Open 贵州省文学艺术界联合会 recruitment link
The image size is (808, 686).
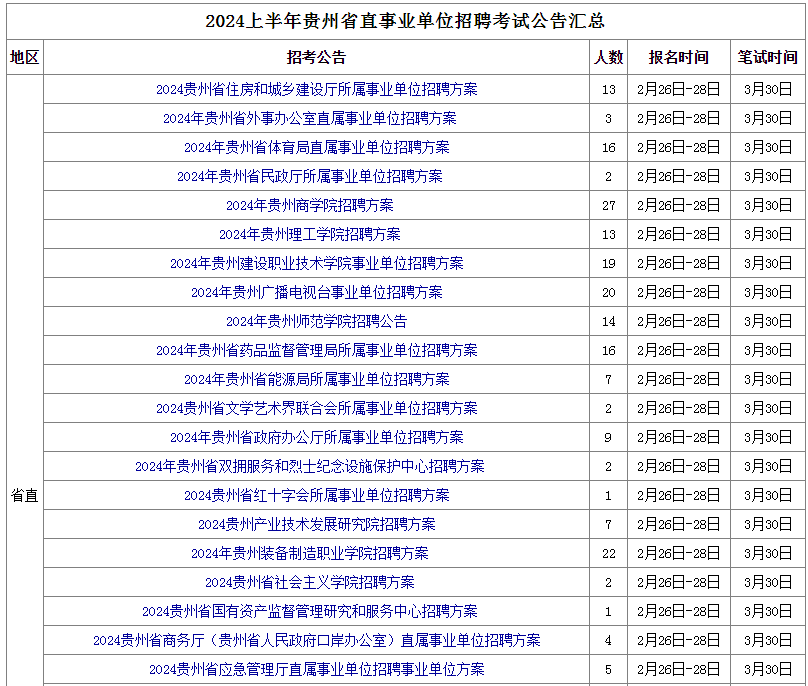click(316, 408)
